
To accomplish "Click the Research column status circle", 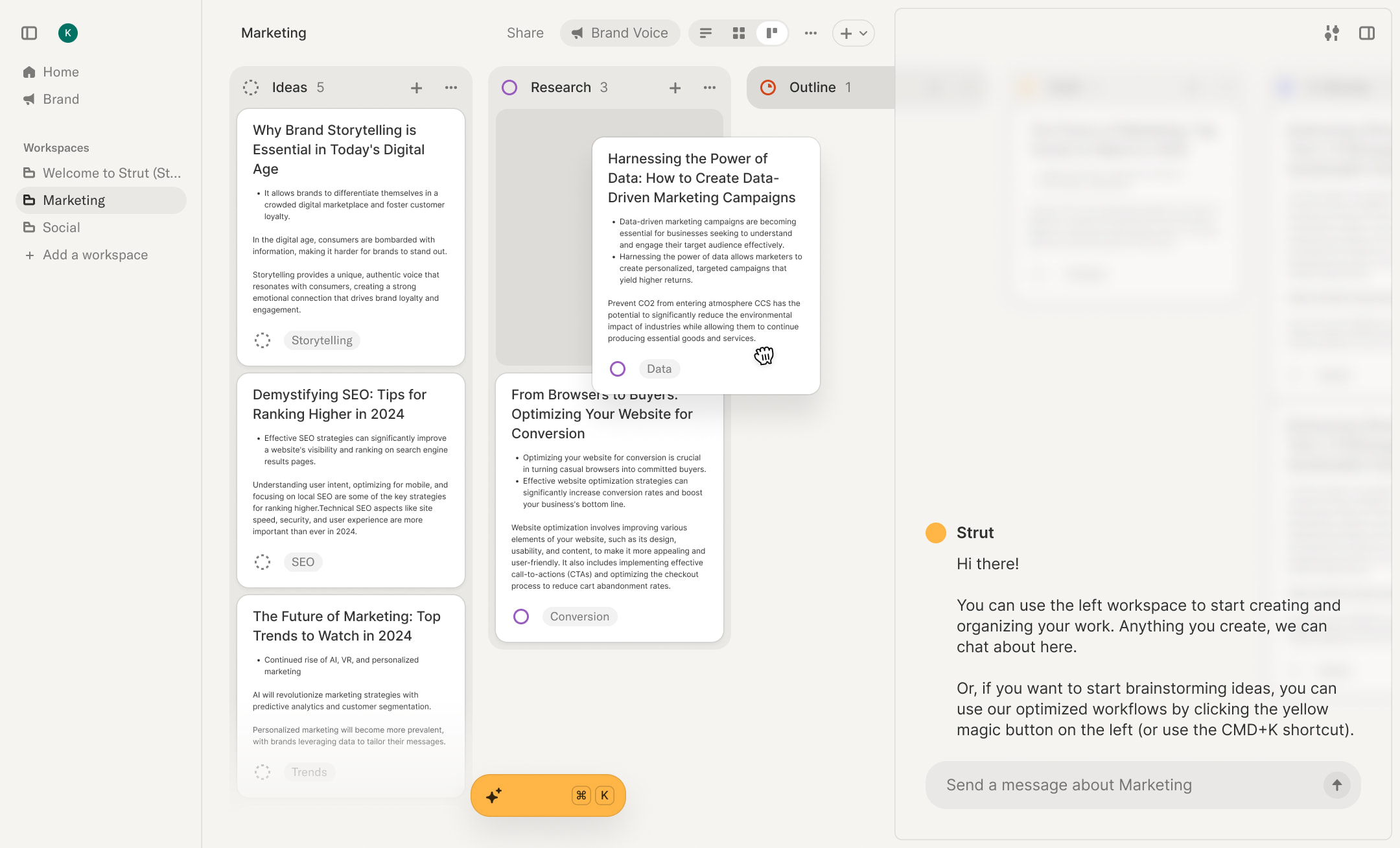I will point(509,87).
